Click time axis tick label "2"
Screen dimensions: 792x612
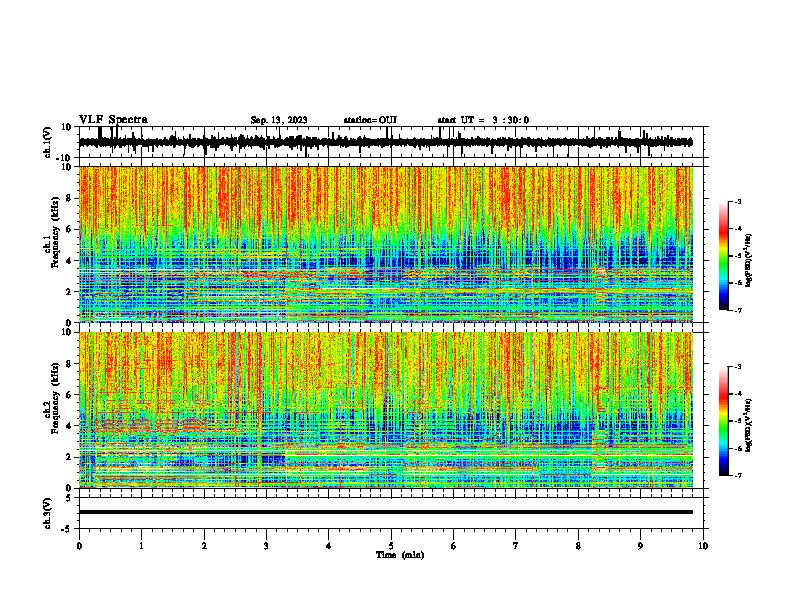pyautogui.click(x=204, y=546)
